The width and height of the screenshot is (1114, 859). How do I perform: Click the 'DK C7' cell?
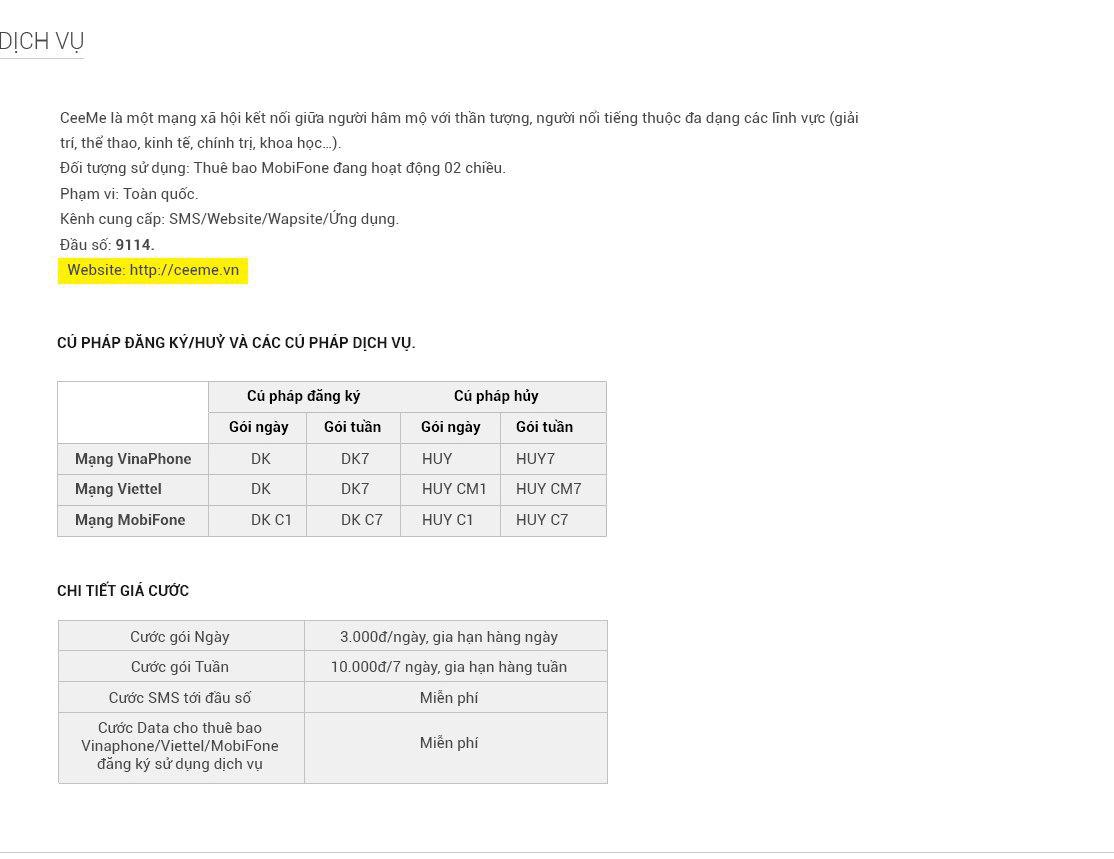pos(353,520)
